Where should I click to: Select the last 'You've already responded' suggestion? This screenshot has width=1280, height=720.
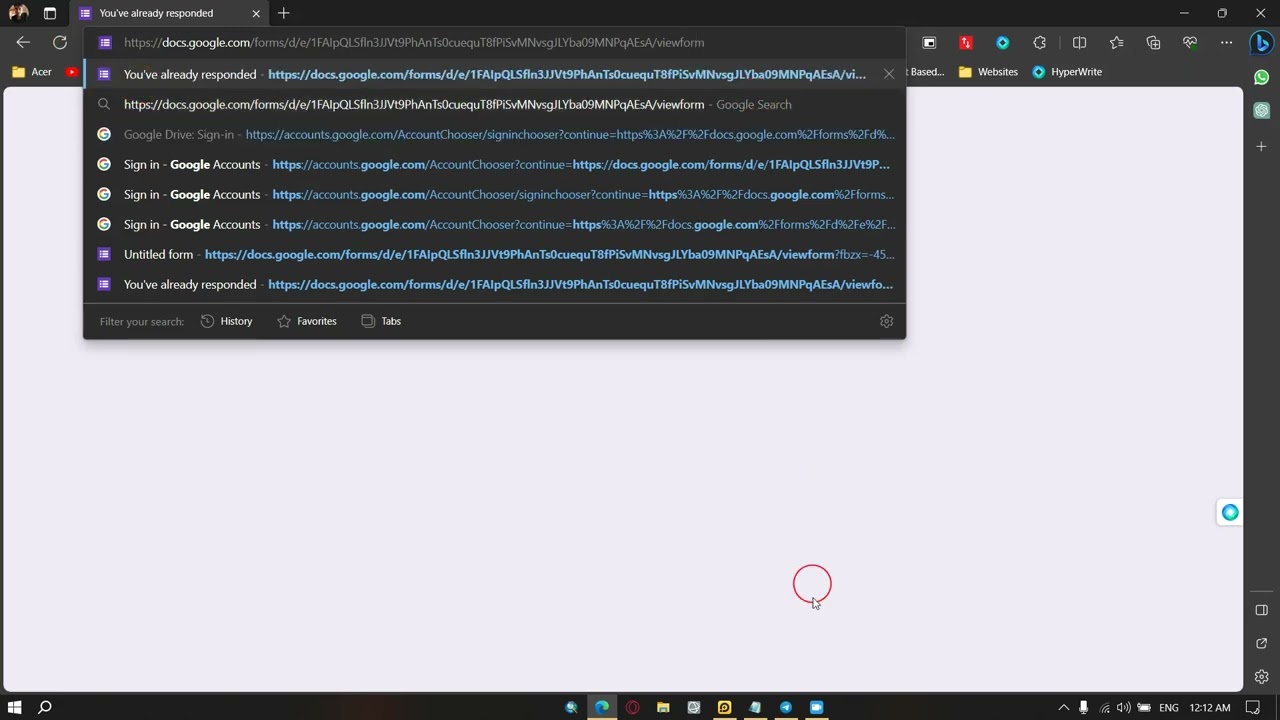click(495, 284)
